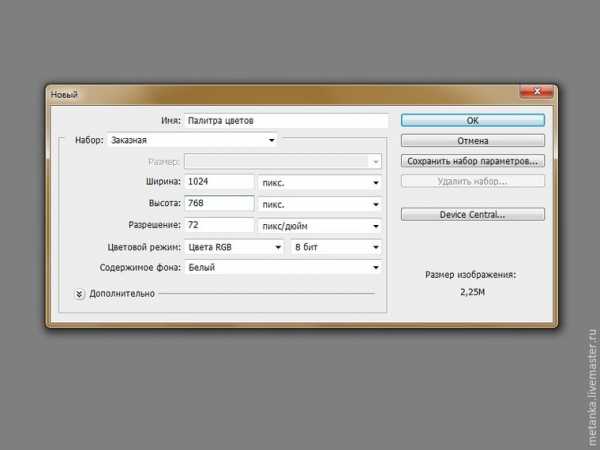Click the 2,25M image size value
Viewport: 600px width, 450px height.
pos(473,292)
